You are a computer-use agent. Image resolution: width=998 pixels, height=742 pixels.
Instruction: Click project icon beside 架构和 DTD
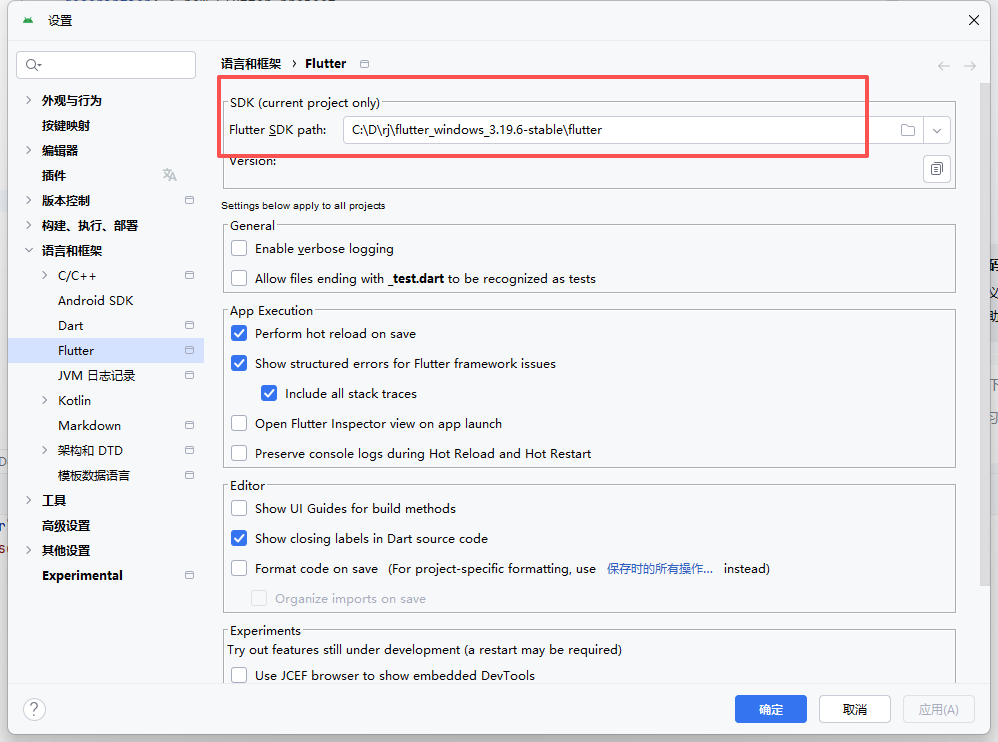point(189,450)
